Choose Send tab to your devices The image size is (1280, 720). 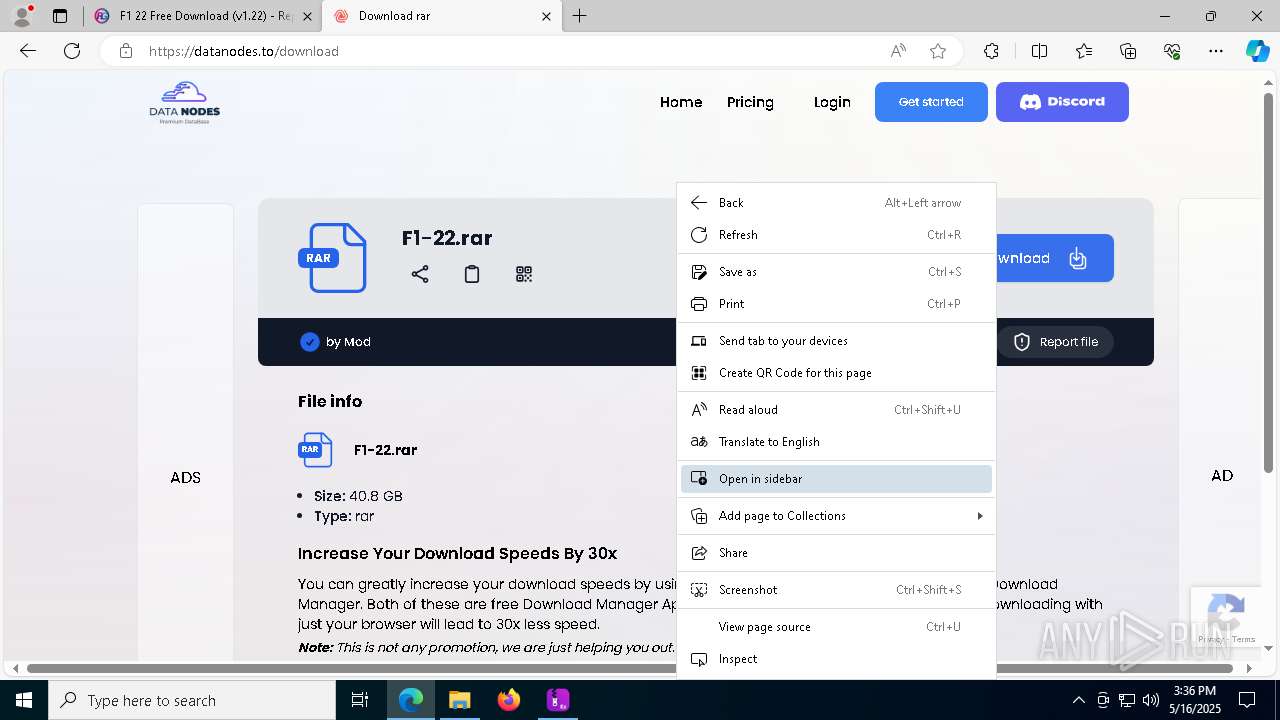[836, 341]
